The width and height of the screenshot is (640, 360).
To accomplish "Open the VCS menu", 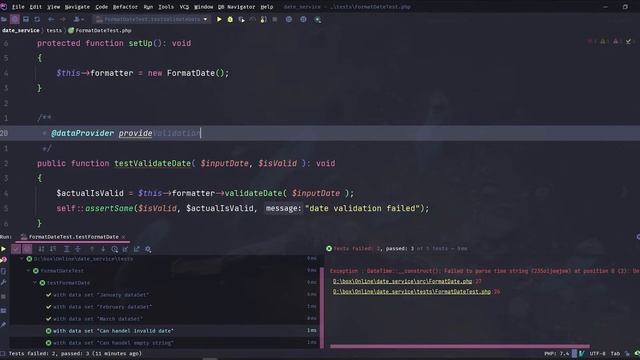I will [x=184, y=7].
